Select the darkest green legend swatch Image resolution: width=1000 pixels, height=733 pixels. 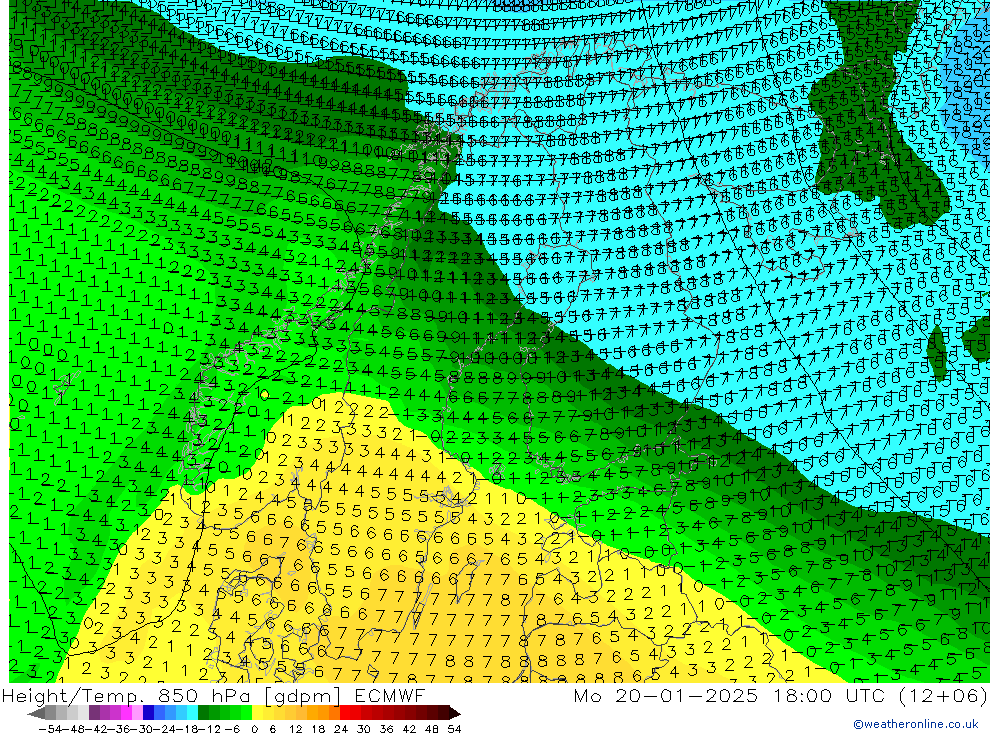[203, 713]
